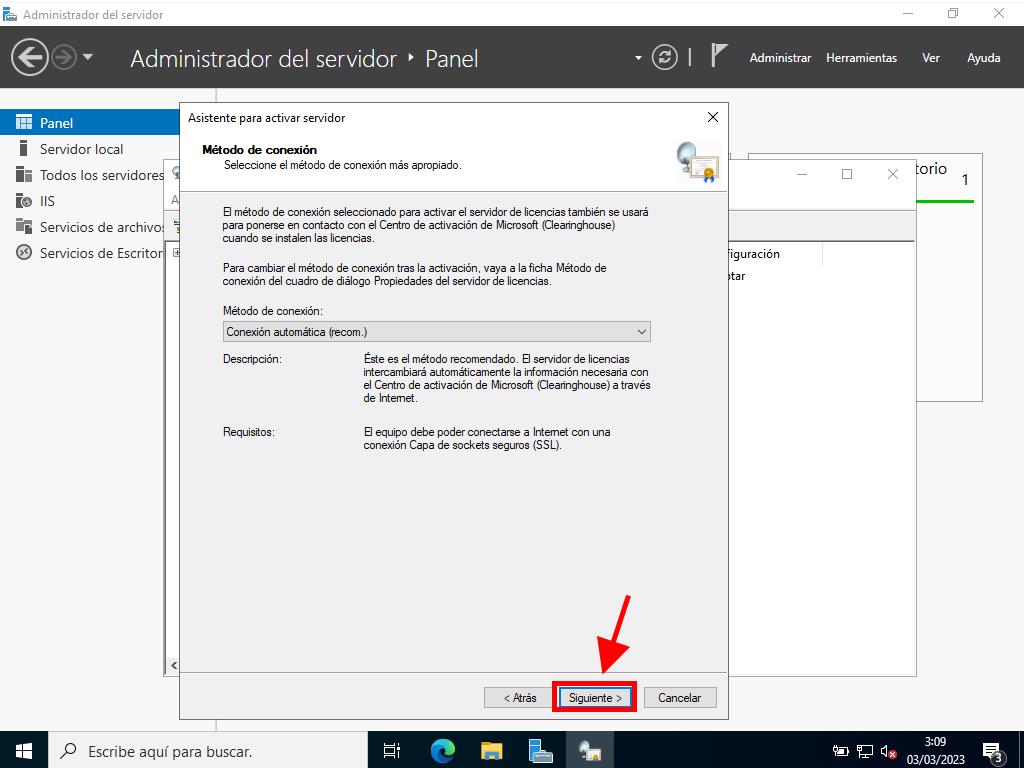Click the Atrás button
This screenshot has width=1024, height=768.
(519, 698)
